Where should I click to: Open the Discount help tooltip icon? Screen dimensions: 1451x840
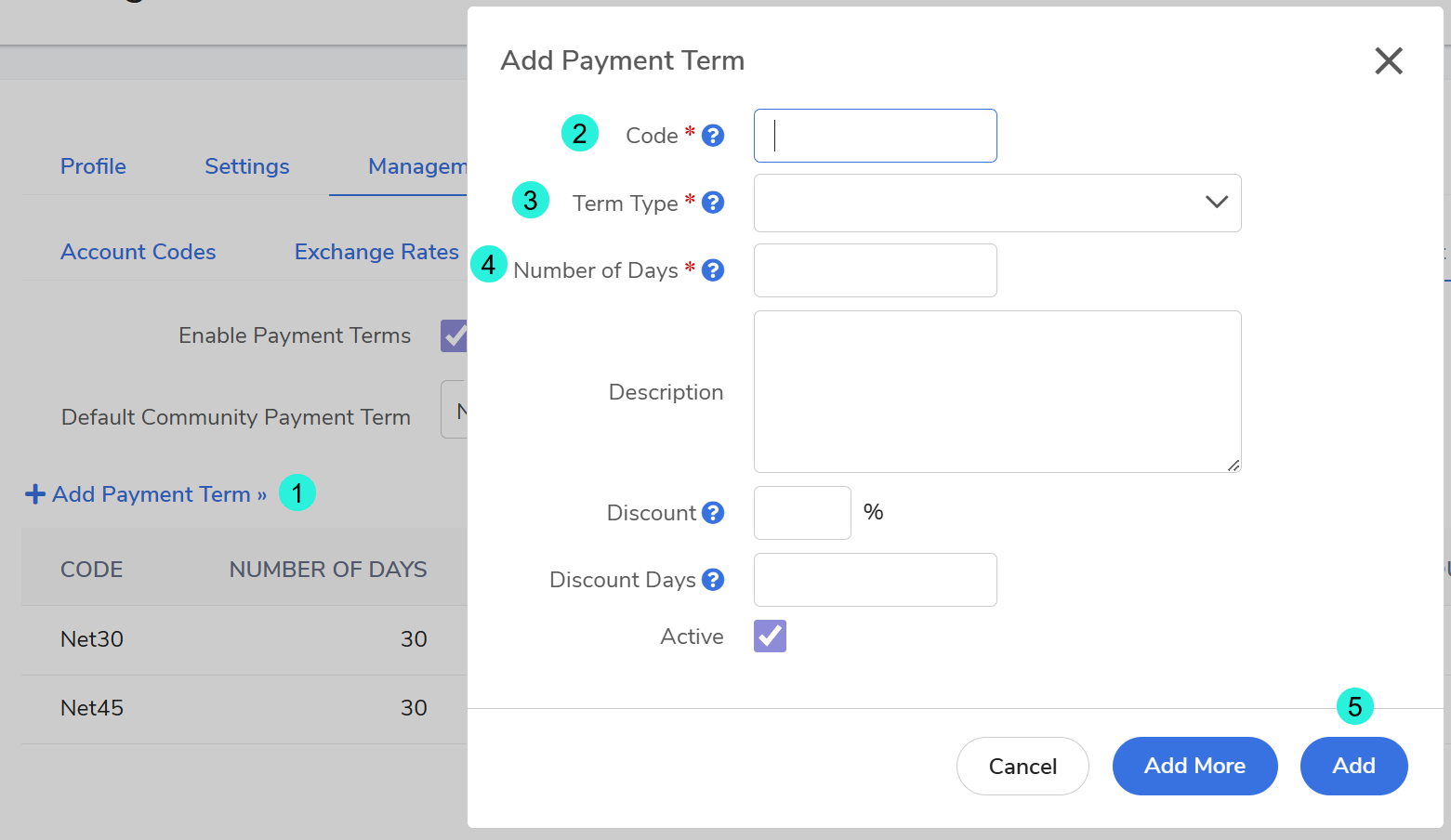coord(713,513)
